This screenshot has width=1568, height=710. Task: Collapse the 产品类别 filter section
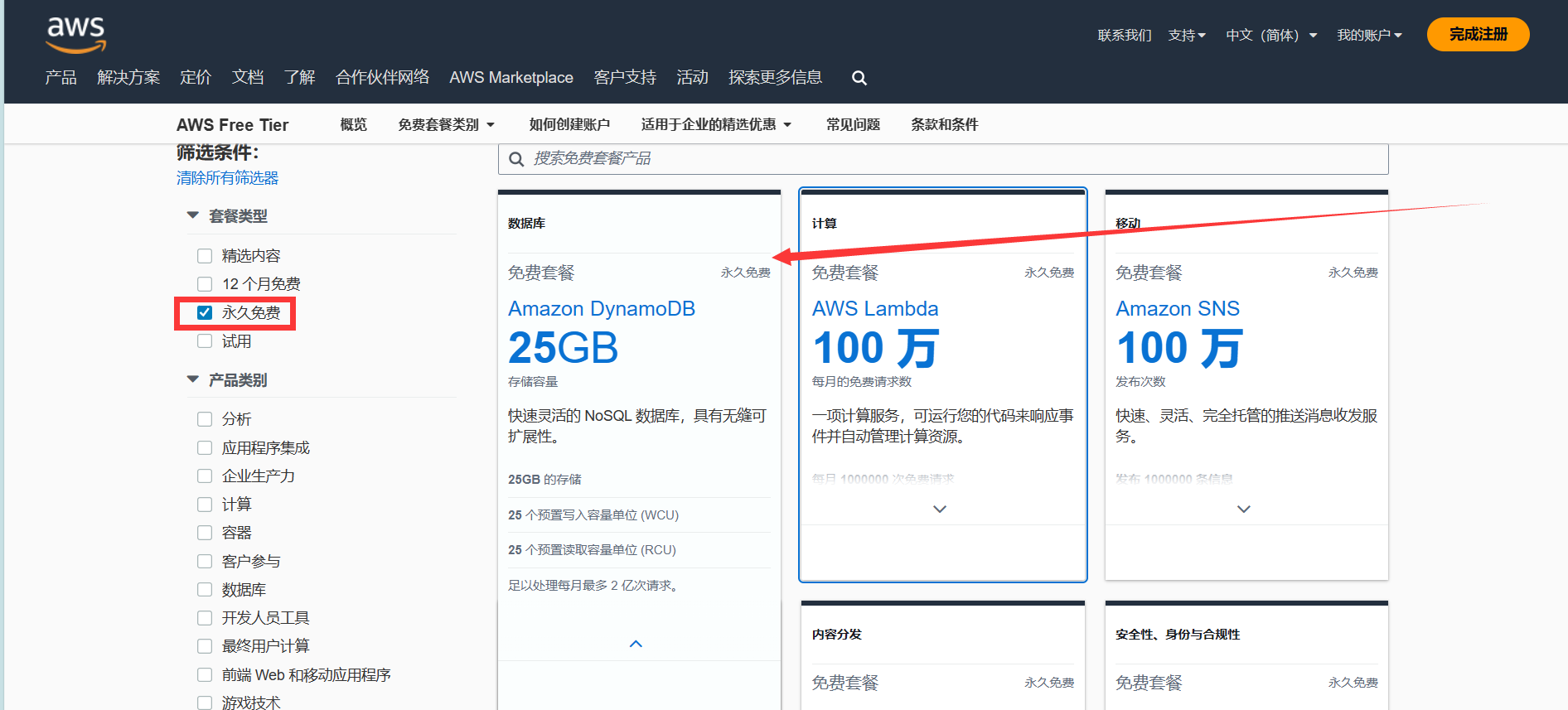point(193,379)
